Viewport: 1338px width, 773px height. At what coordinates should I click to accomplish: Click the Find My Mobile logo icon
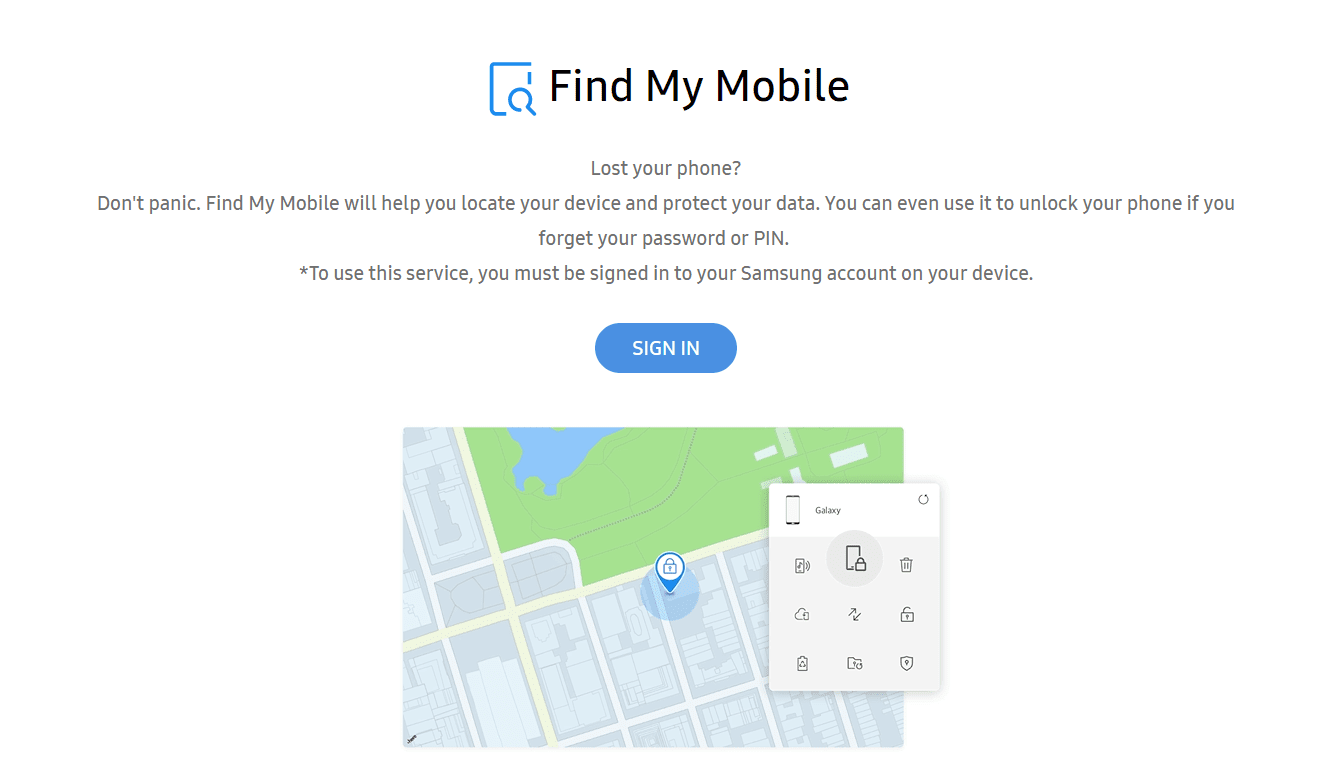tap(513, 88)
